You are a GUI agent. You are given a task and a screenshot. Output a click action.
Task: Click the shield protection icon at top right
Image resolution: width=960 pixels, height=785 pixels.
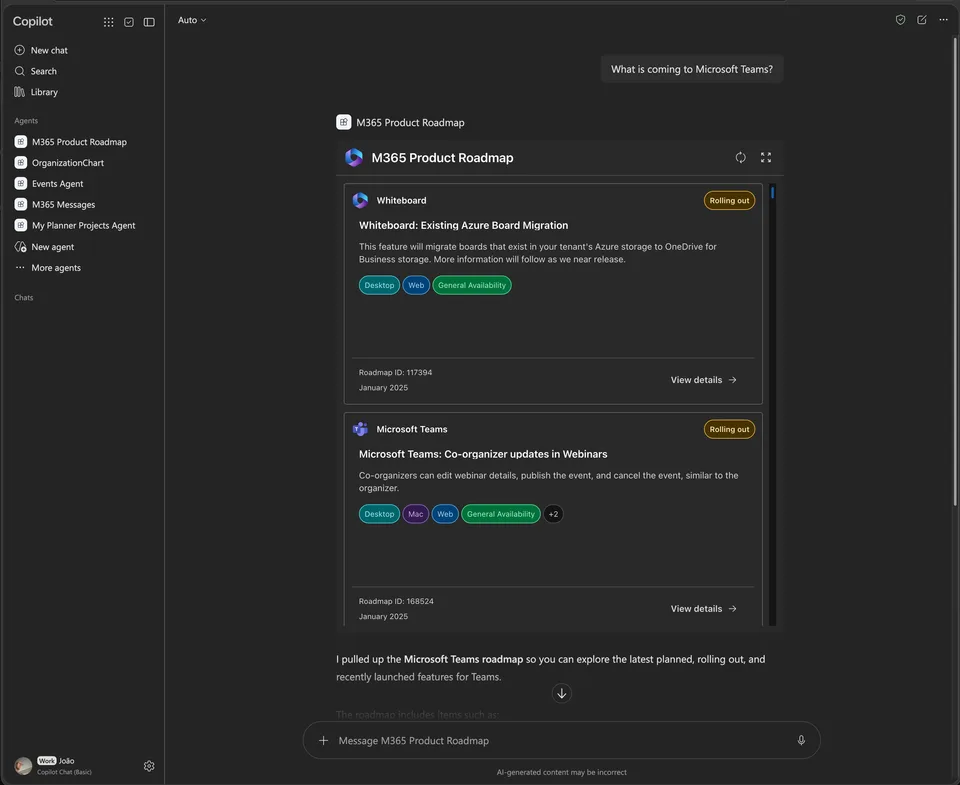[900, 20]
